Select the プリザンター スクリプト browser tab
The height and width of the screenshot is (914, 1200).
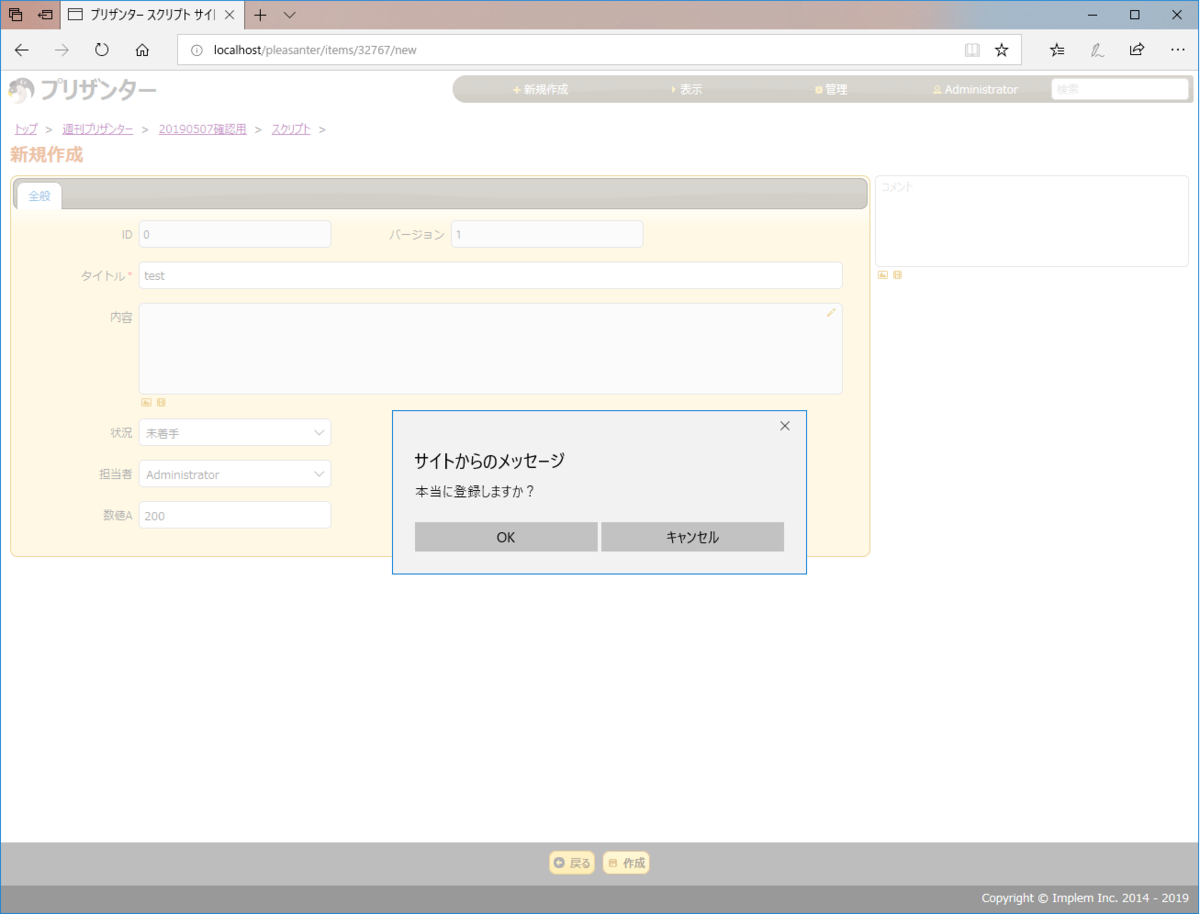tap(151, 15)
